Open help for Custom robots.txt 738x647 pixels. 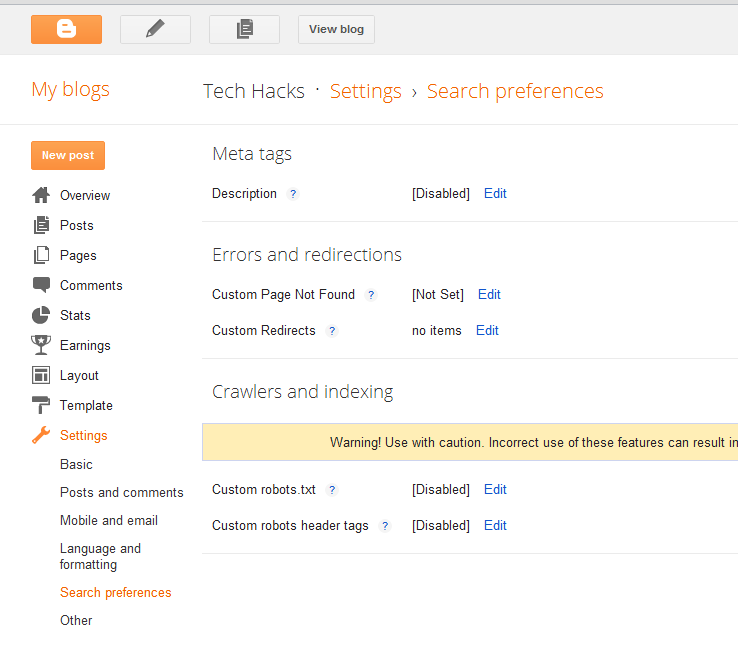pos(332,490)
